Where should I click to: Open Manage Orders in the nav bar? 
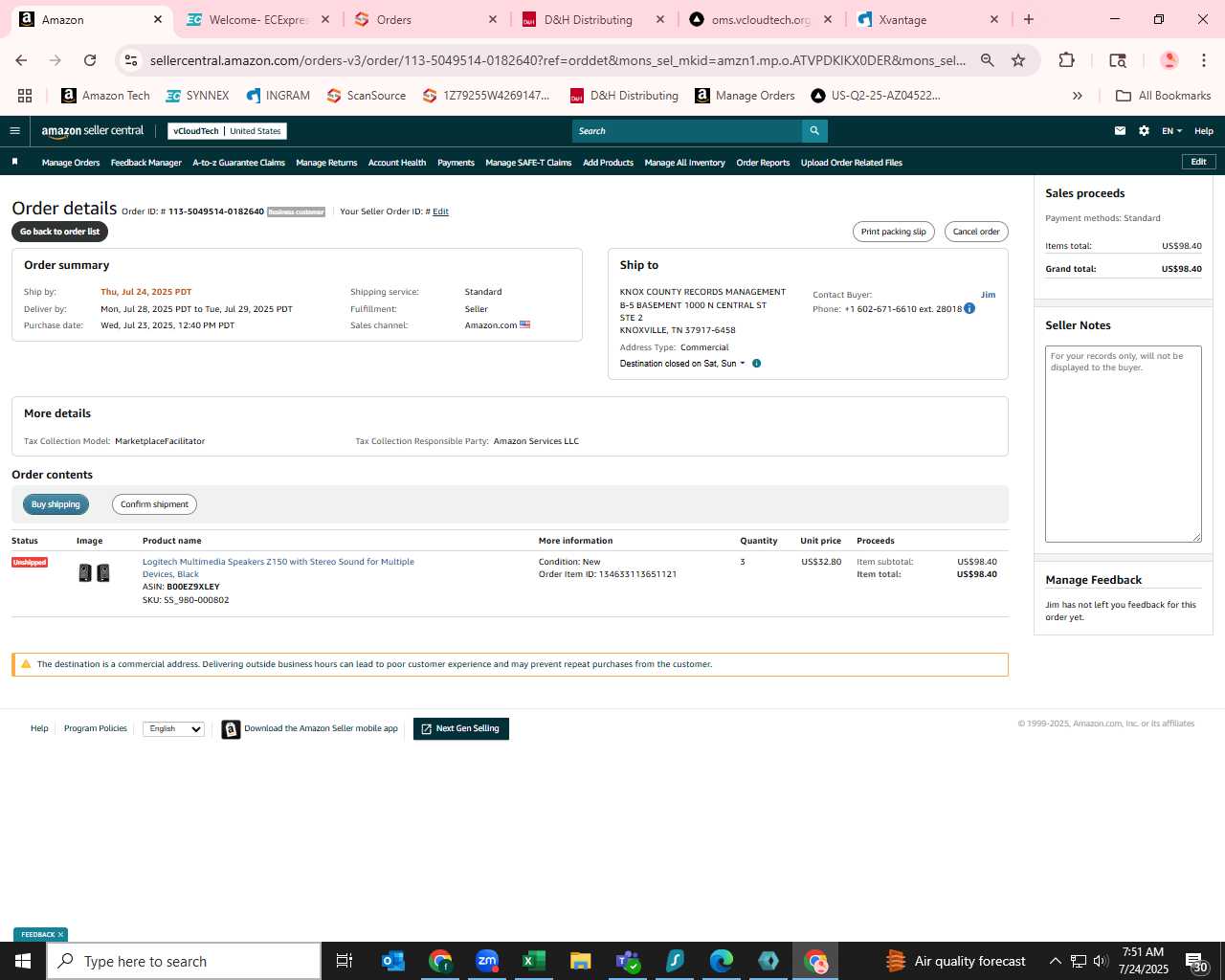pyautogui.click(x=71, y=163)
